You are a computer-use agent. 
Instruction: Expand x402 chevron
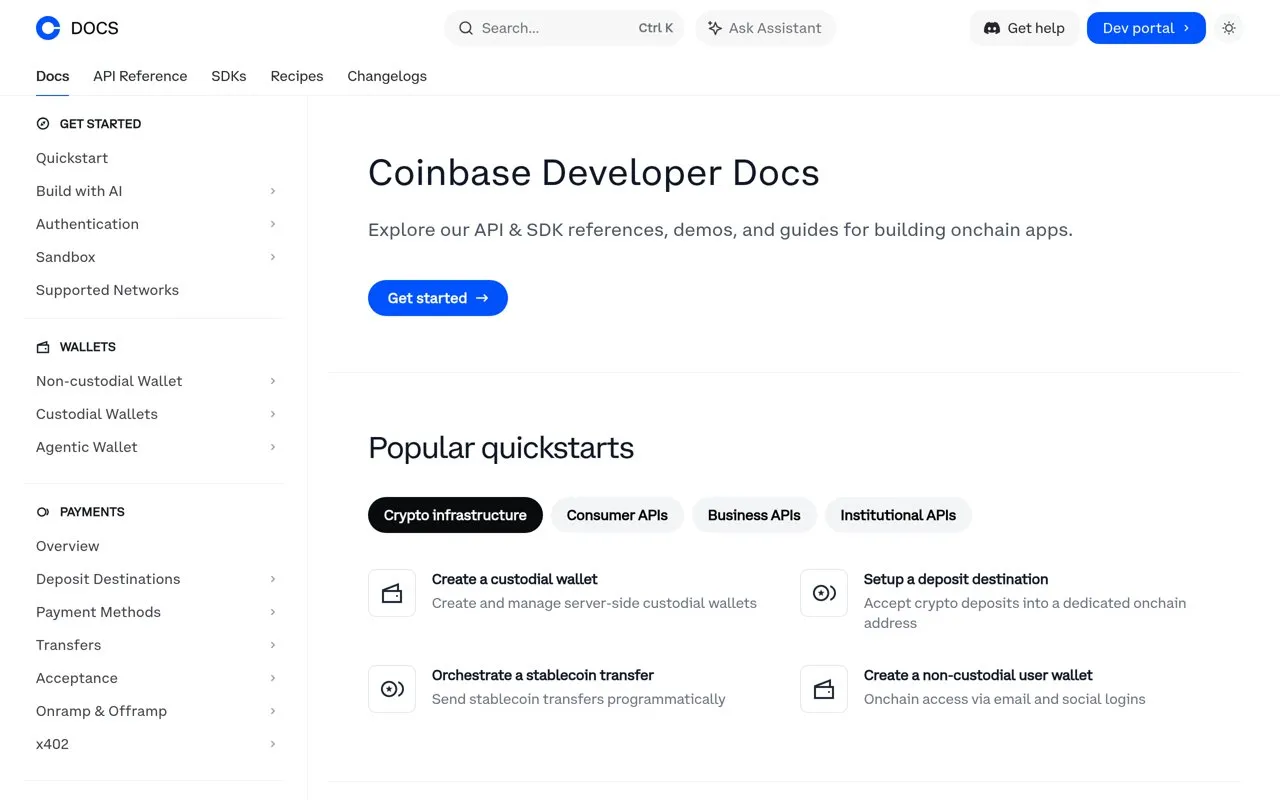(x=273, y=744)
